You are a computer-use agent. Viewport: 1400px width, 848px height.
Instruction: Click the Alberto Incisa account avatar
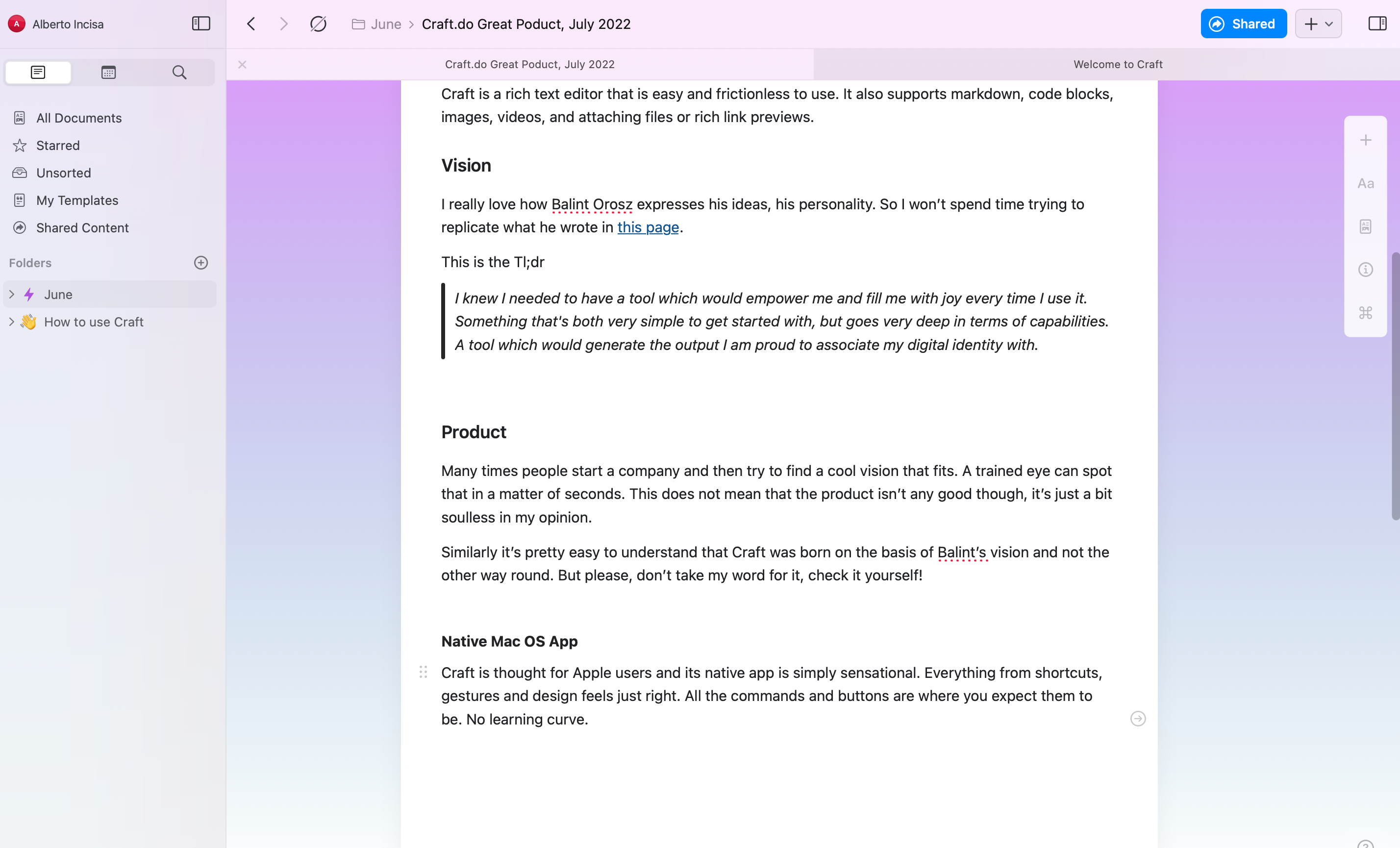click(17, 24)
